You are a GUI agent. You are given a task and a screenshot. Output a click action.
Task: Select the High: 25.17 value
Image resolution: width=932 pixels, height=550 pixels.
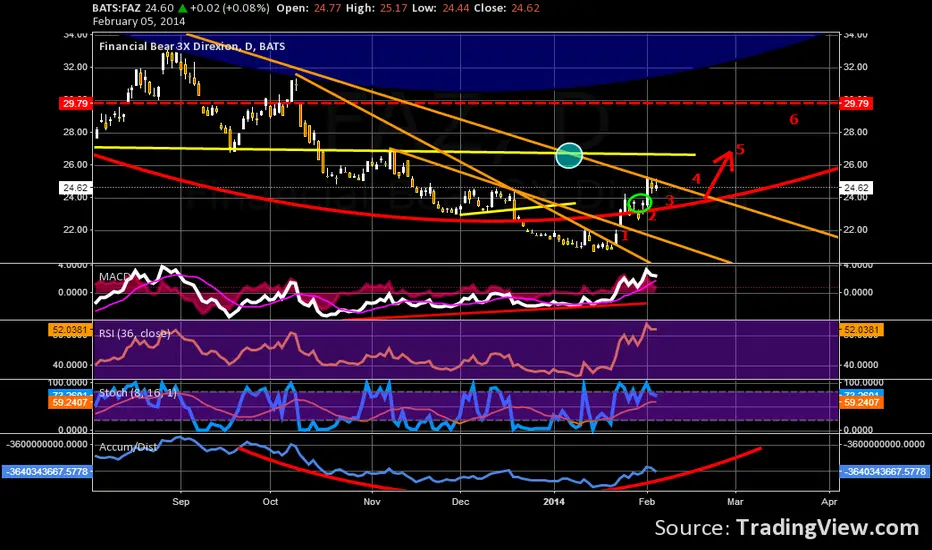pos(376,8)
